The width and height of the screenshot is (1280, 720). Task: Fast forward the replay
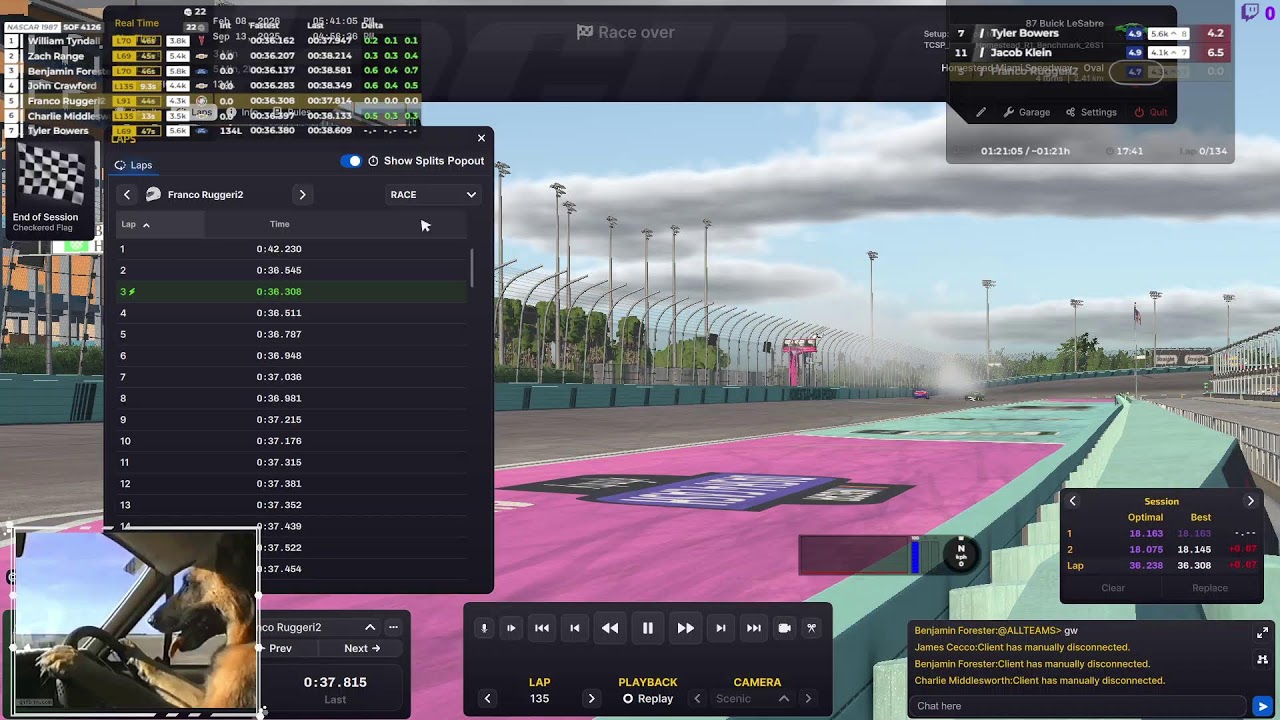click(x=685, y=628)
